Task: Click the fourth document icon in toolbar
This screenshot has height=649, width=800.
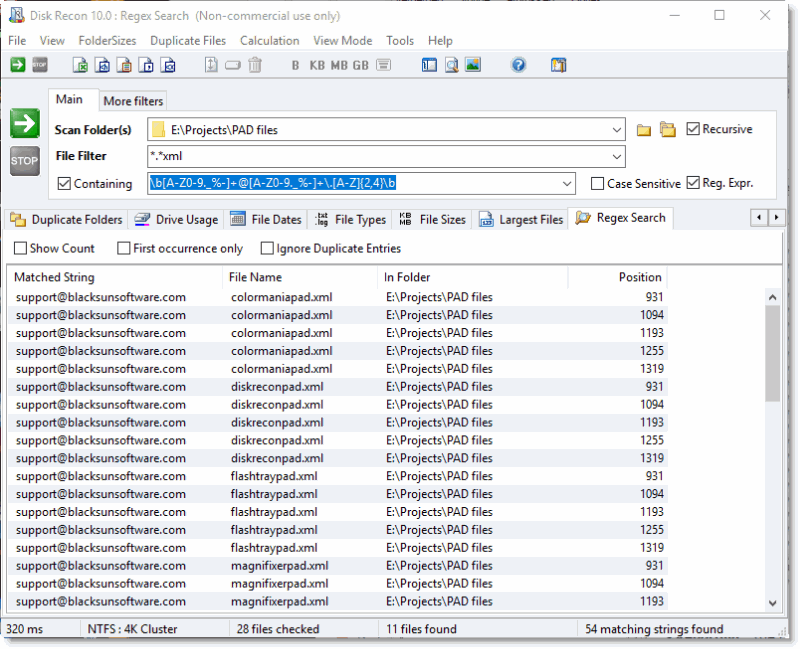Action: click(x=146, y=65)
